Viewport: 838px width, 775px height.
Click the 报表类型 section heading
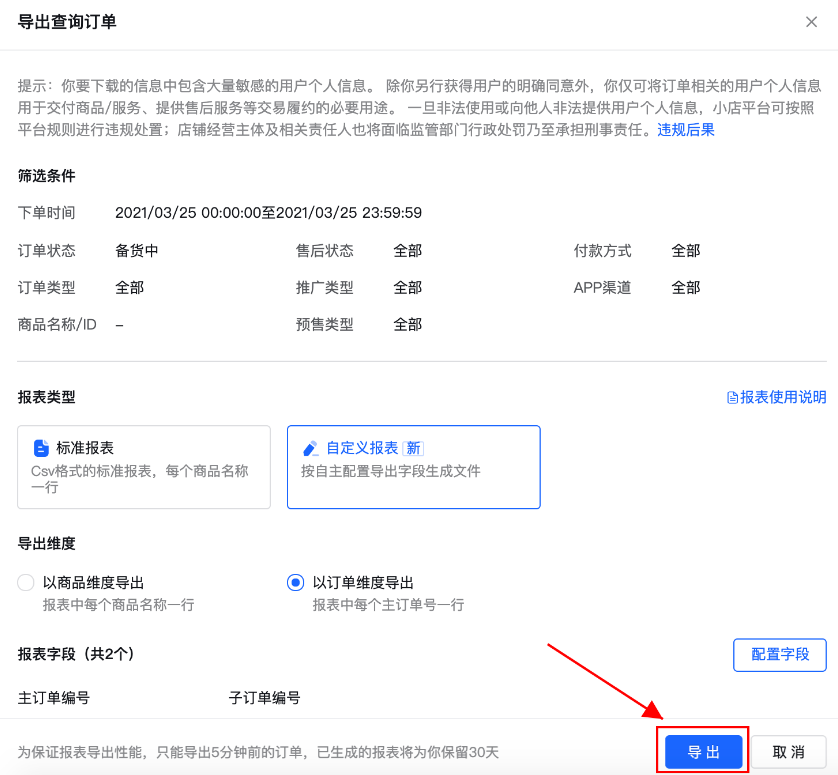[x=46, y=397]
